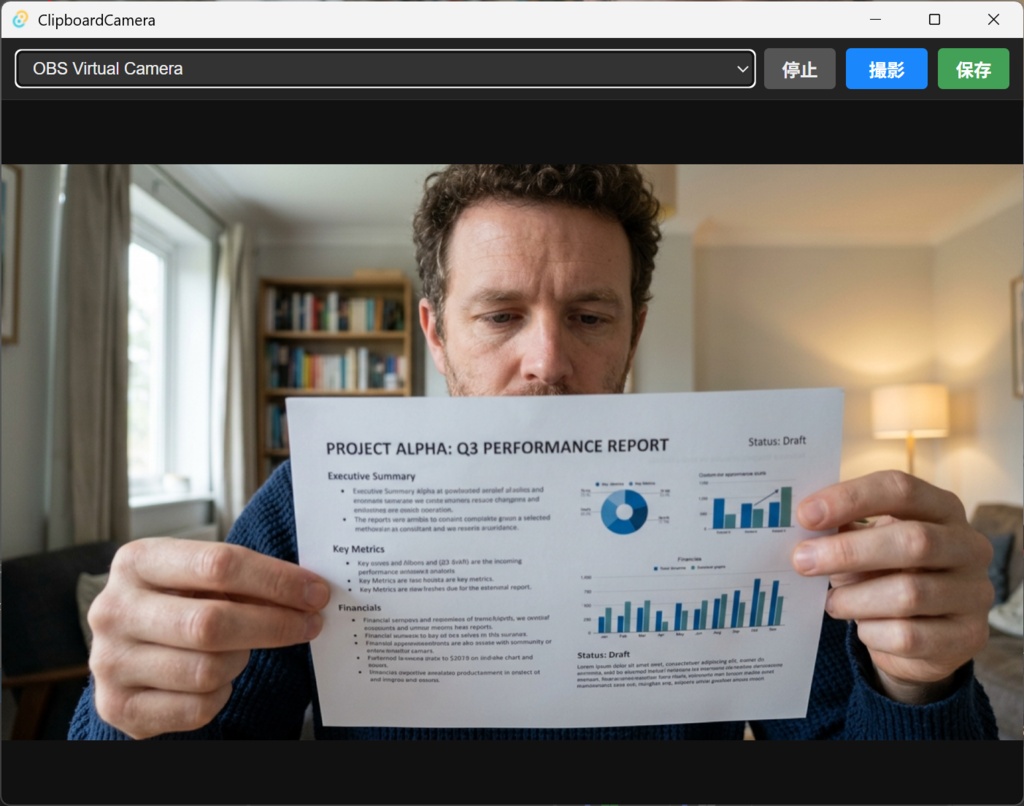This screenshot has height=806, width=1024.
Task: Expand the camera list using the chevron arrow
Action: [x=742, y=69]
